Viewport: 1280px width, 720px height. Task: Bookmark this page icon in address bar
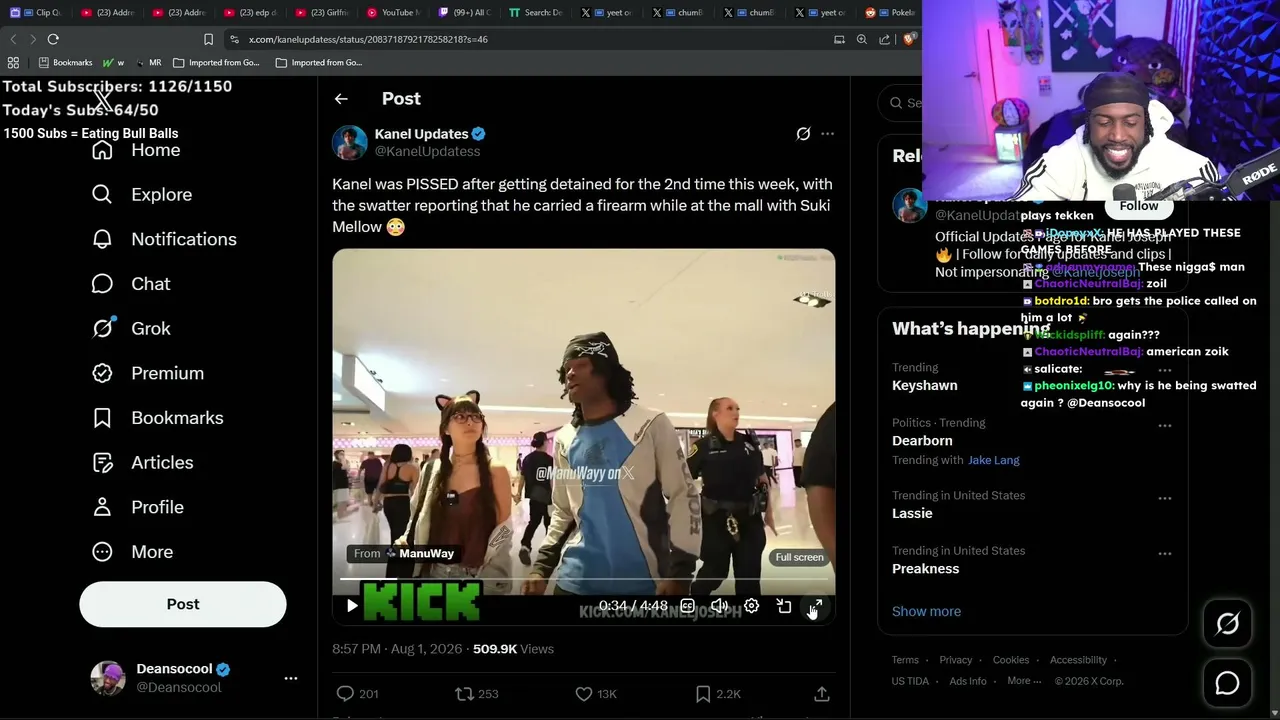pyautogui.click(x=208, y=39)
